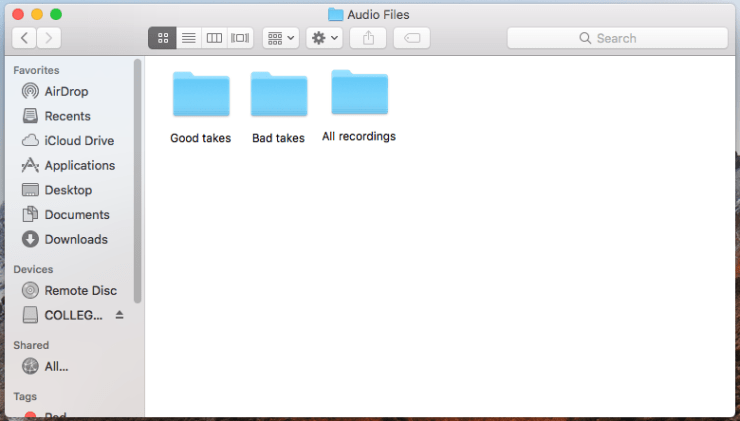Screen dimensions: 740x421
Task: Go forward with the forward arrow
Action: coord(48,38)
